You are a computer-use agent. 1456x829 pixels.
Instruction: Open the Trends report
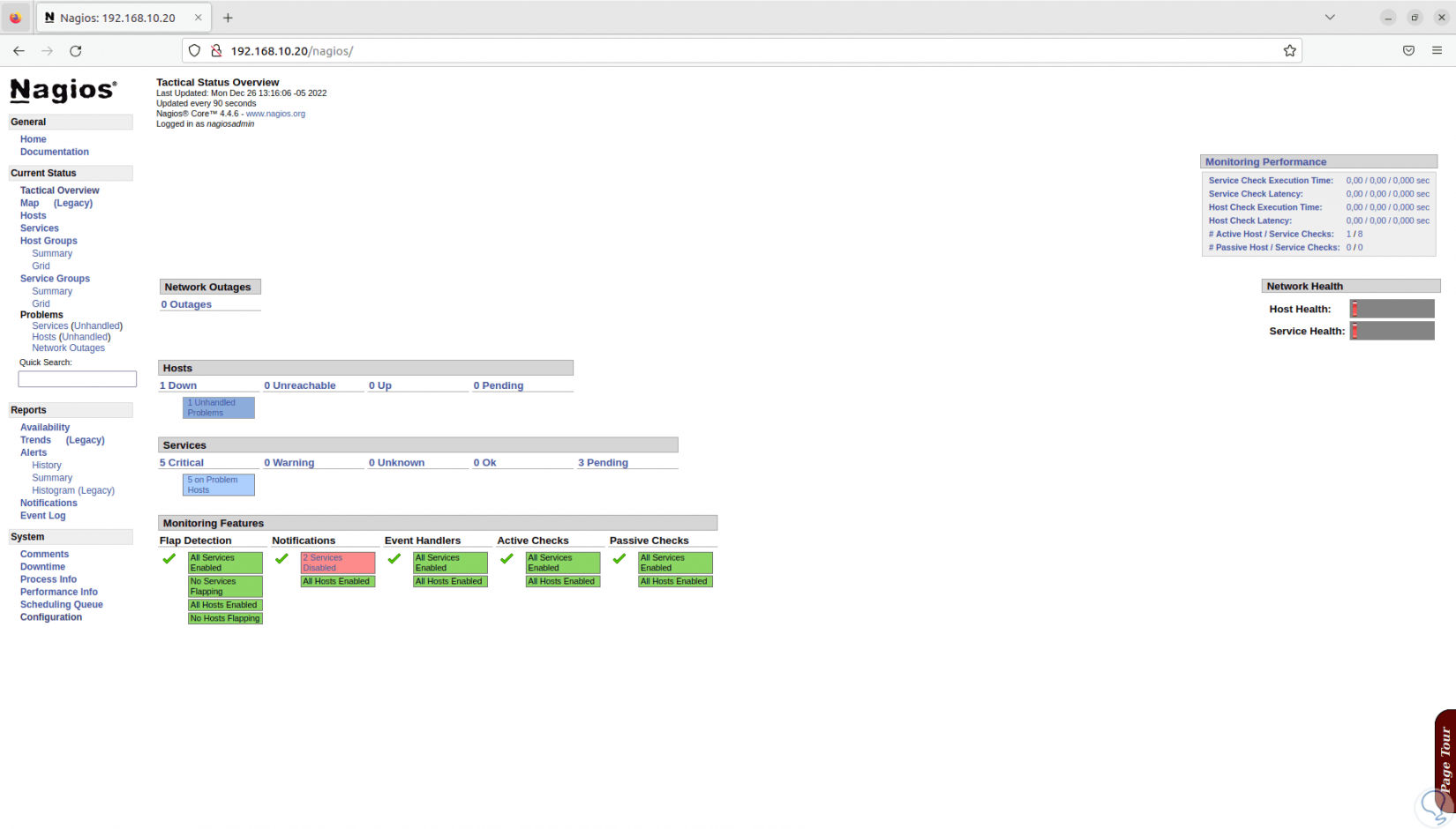[x=36, y=440]
